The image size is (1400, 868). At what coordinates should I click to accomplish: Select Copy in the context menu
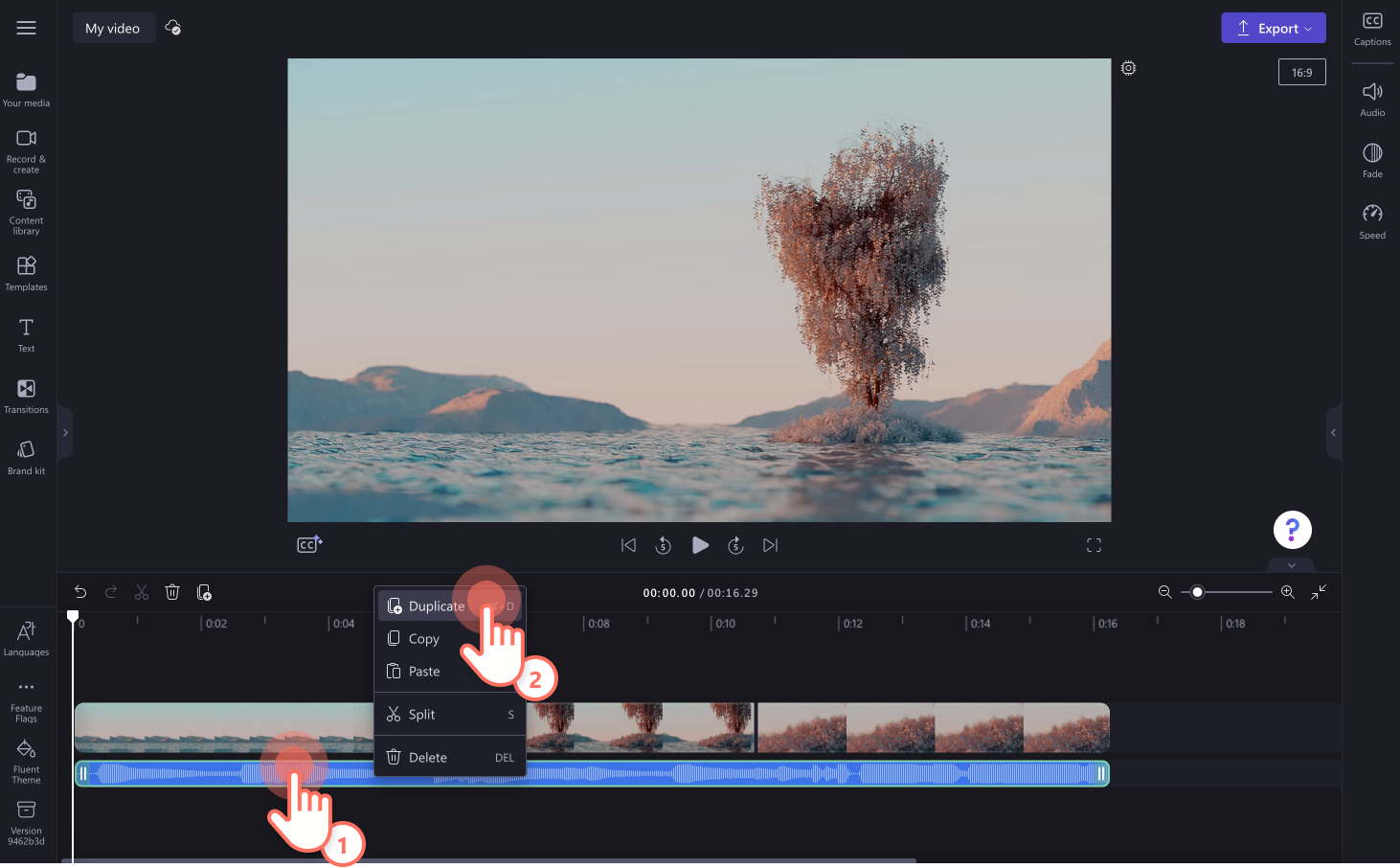tap(450, 639)
